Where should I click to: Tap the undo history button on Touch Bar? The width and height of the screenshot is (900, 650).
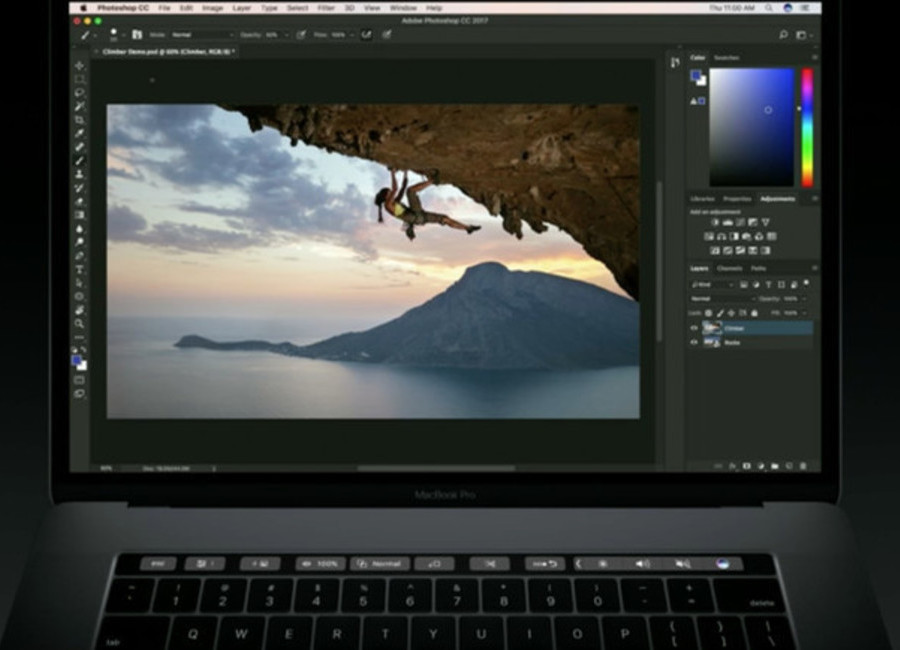[545, 564]
